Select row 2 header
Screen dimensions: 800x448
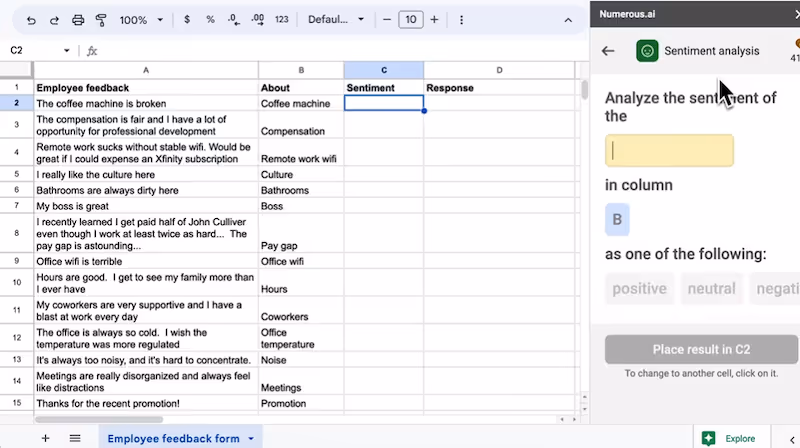coord(16,104)
